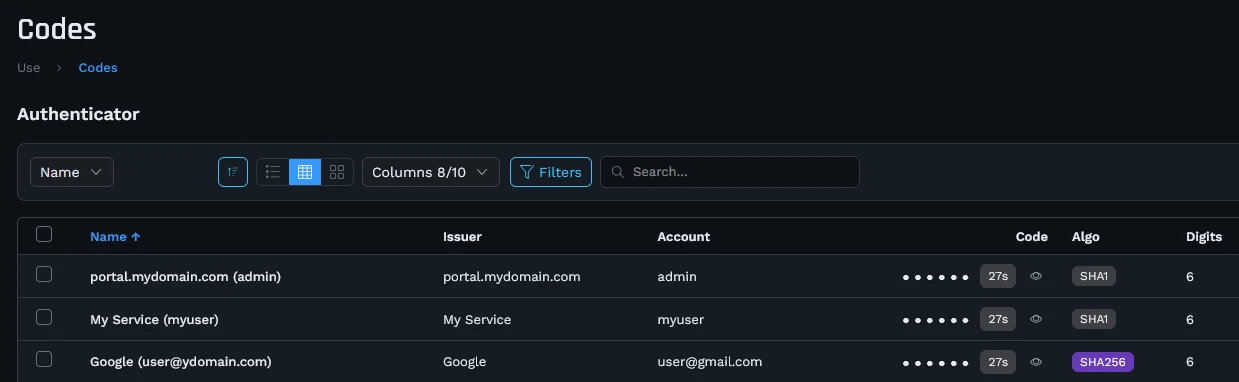Select the Google row checkbox
Screen dimensions: 1239x382
click(x=44, y=359)
